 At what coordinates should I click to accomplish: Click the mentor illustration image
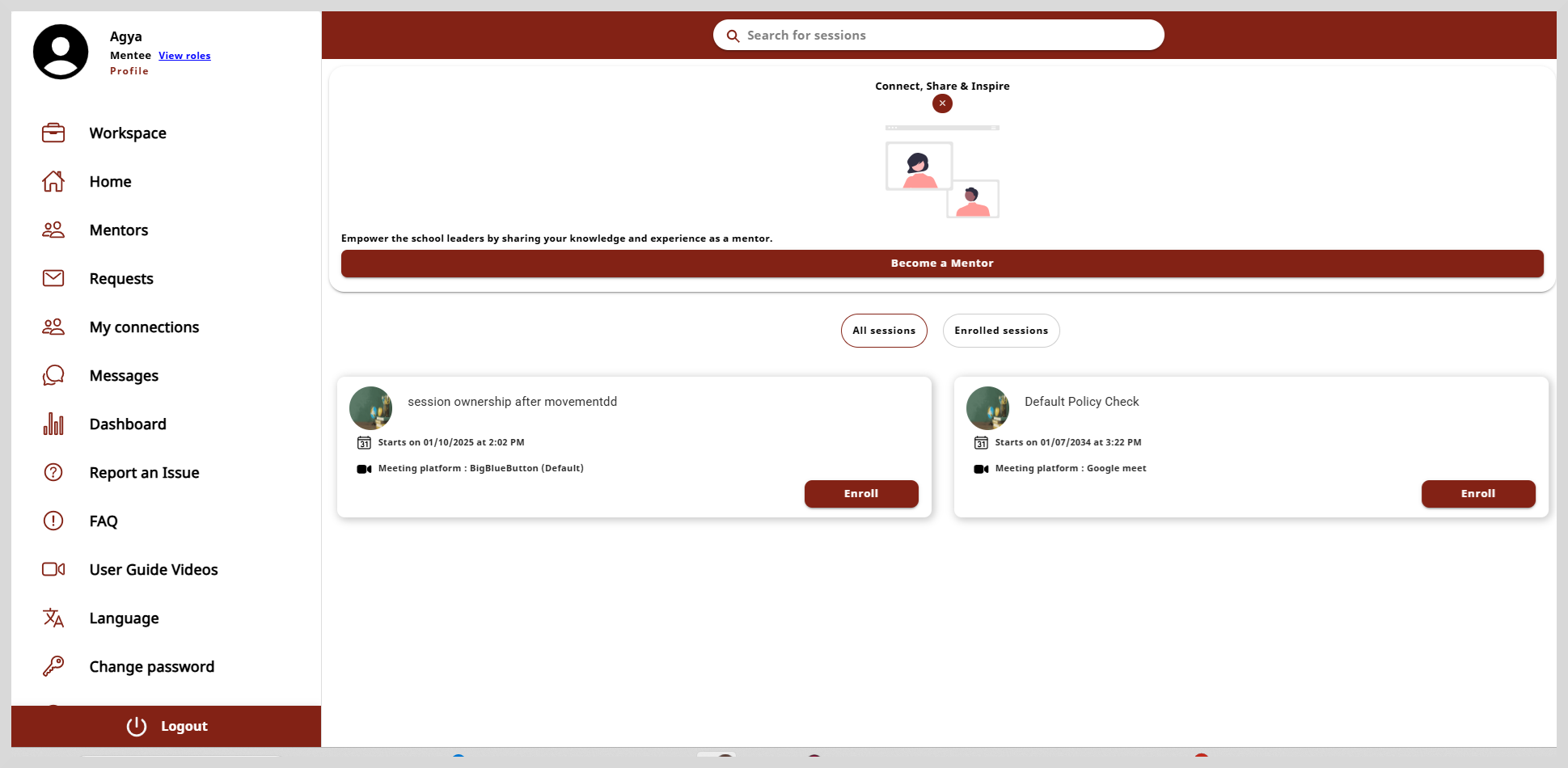point(942,171)
